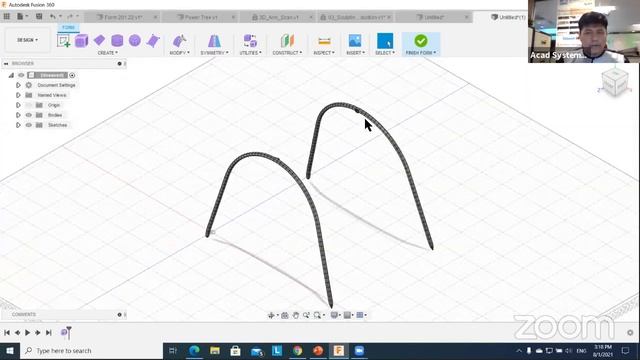This screenshot has height=360, width=640.
Task: Click the Symmetry mirror icon
Action: (214, 41)
